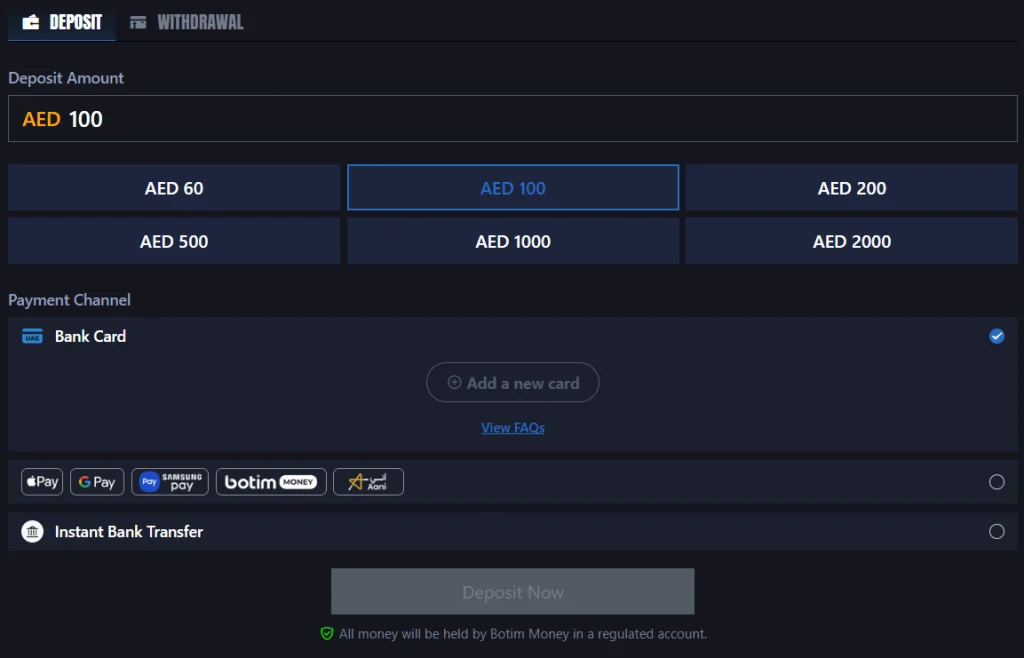Click the Bank Card UAE card icon
The height and width of the screenshot is (658, 1024).
[32, 336]
